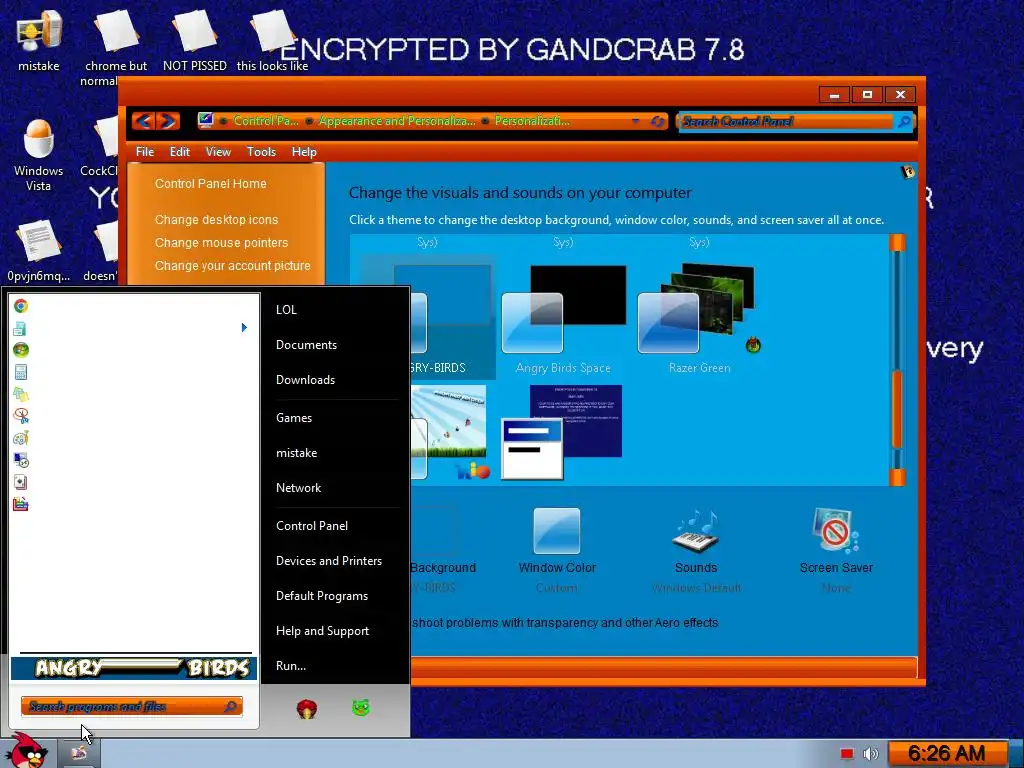Open Network from Start menu
Screen dimensions: 1024x768
(x=298, y=488)
